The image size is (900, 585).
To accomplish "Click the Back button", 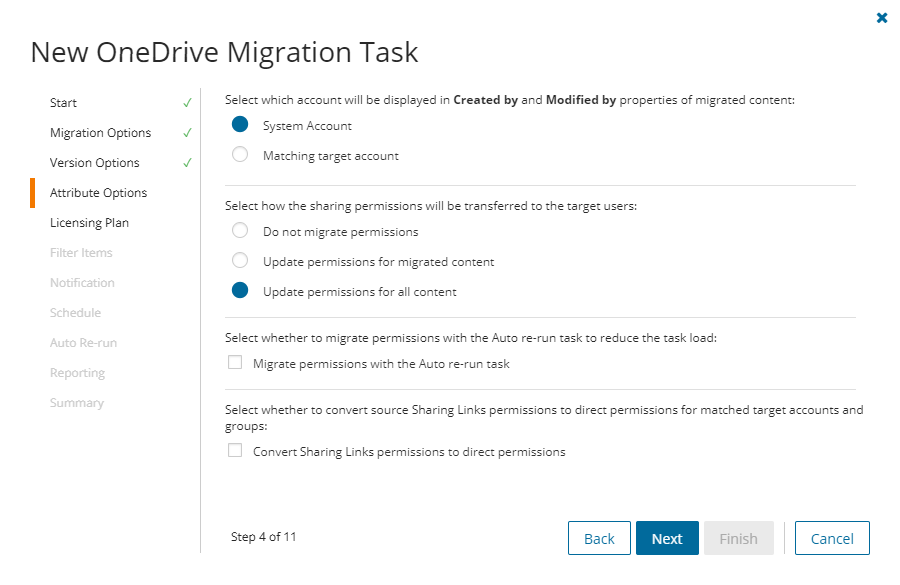I will [599, 538].
